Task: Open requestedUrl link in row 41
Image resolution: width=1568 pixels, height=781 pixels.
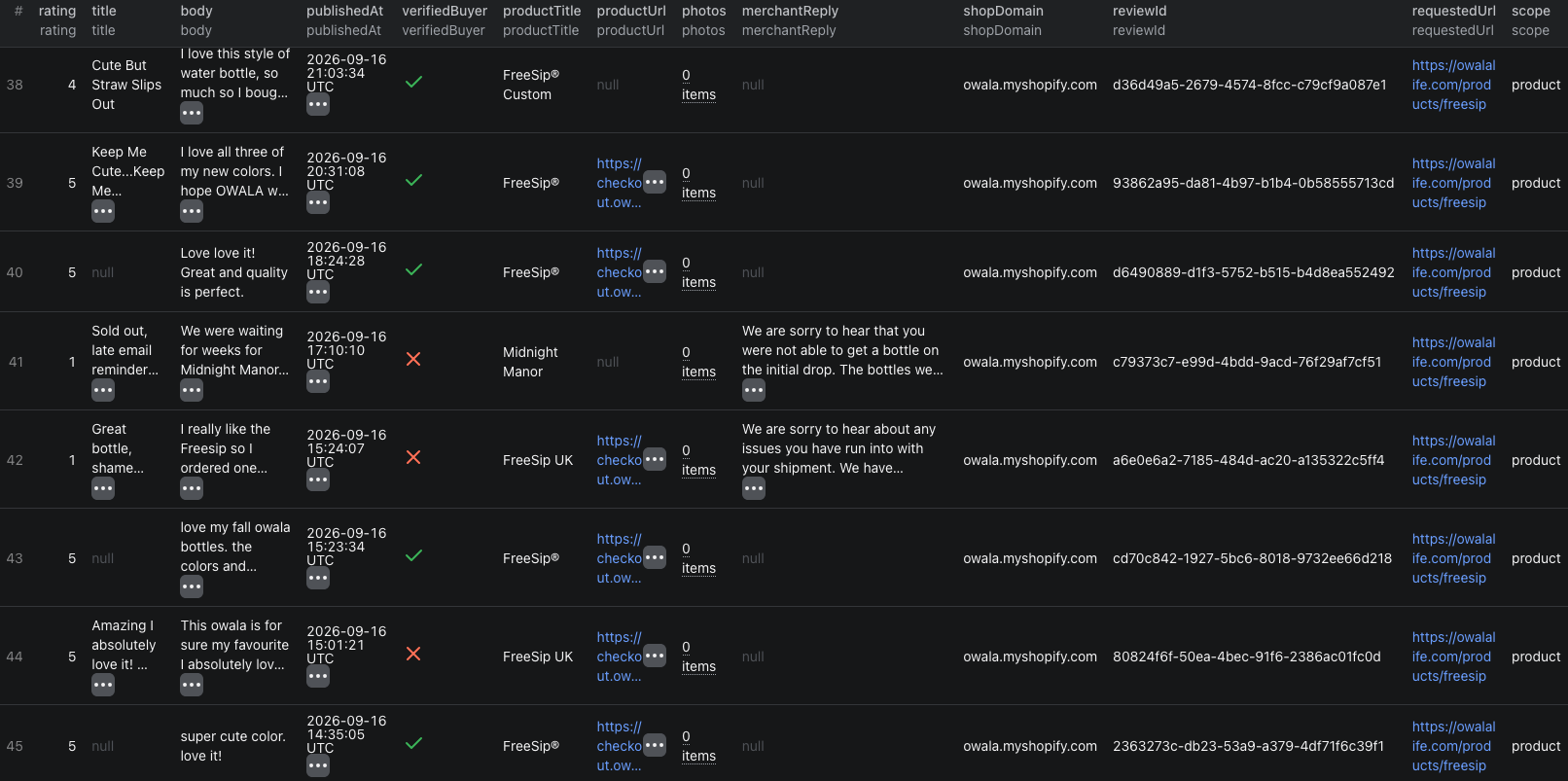Action: pos(1454,362)
